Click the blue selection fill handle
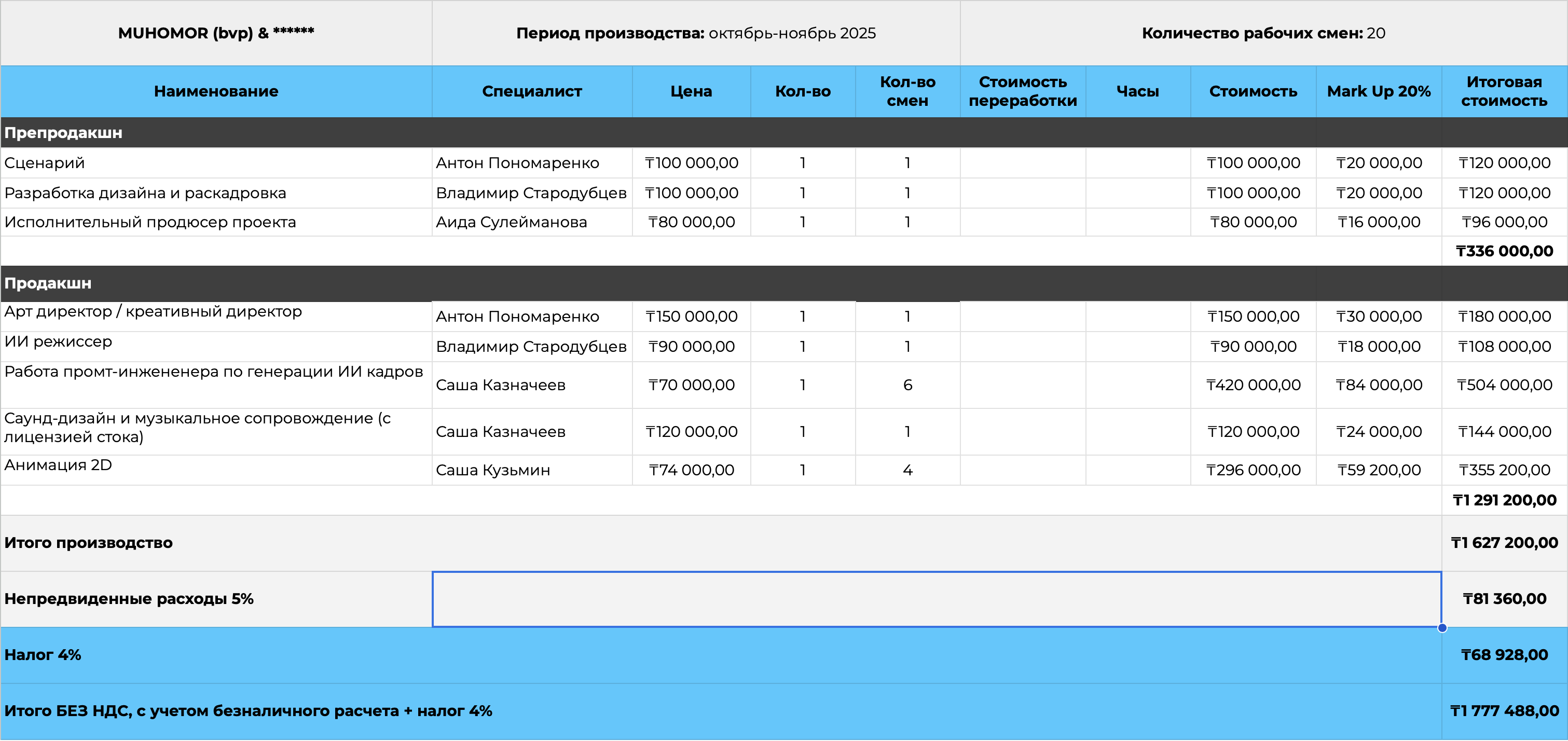1568x741 pixels. pos(1441,628)
